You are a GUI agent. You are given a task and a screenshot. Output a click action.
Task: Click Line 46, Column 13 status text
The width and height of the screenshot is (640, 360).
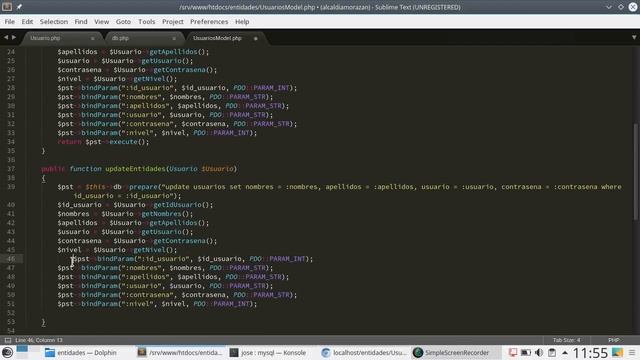[x=39, y=340]
